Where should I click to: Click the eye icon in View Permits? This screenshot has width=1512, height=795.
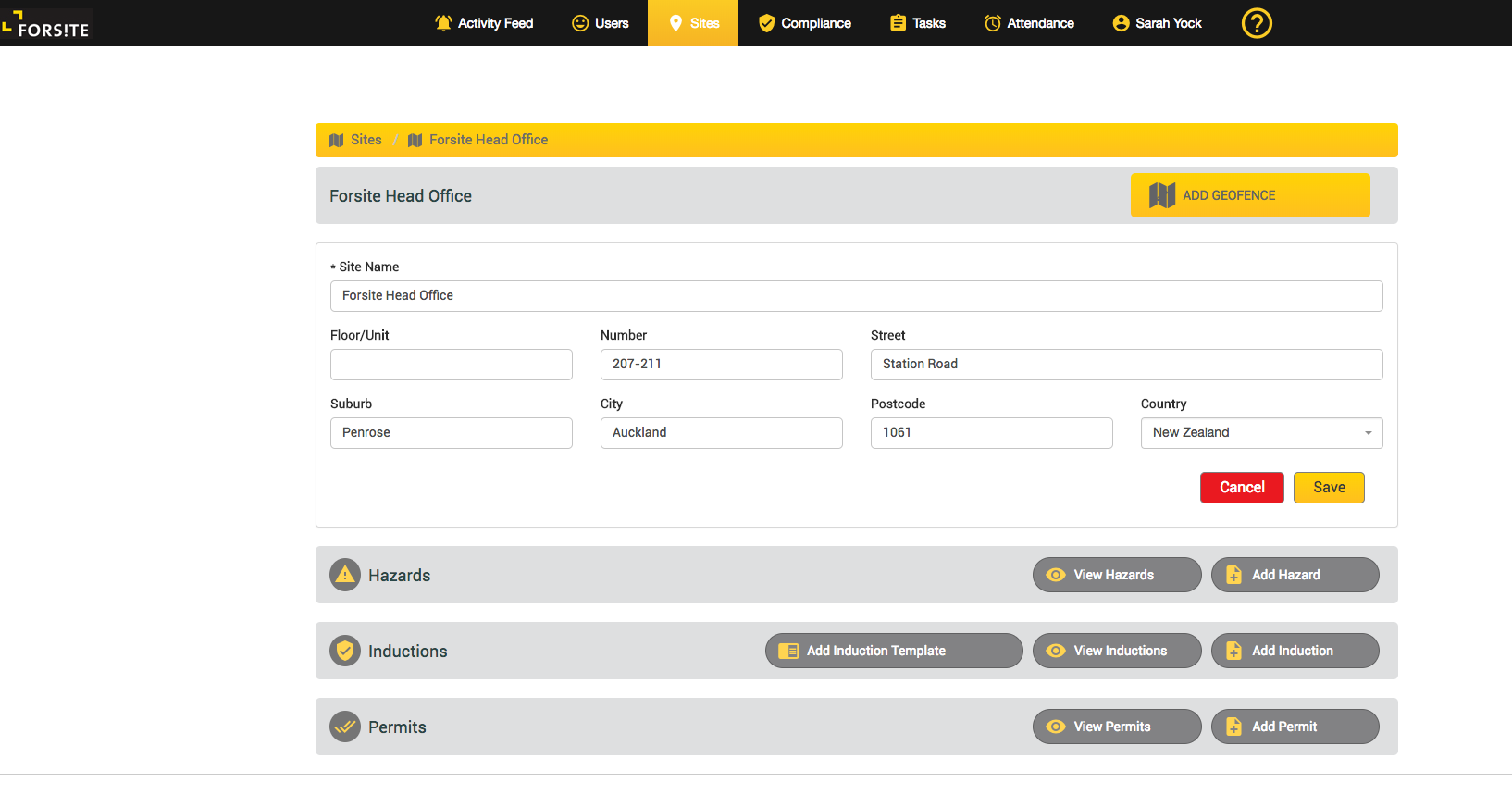click(1056, 727)
